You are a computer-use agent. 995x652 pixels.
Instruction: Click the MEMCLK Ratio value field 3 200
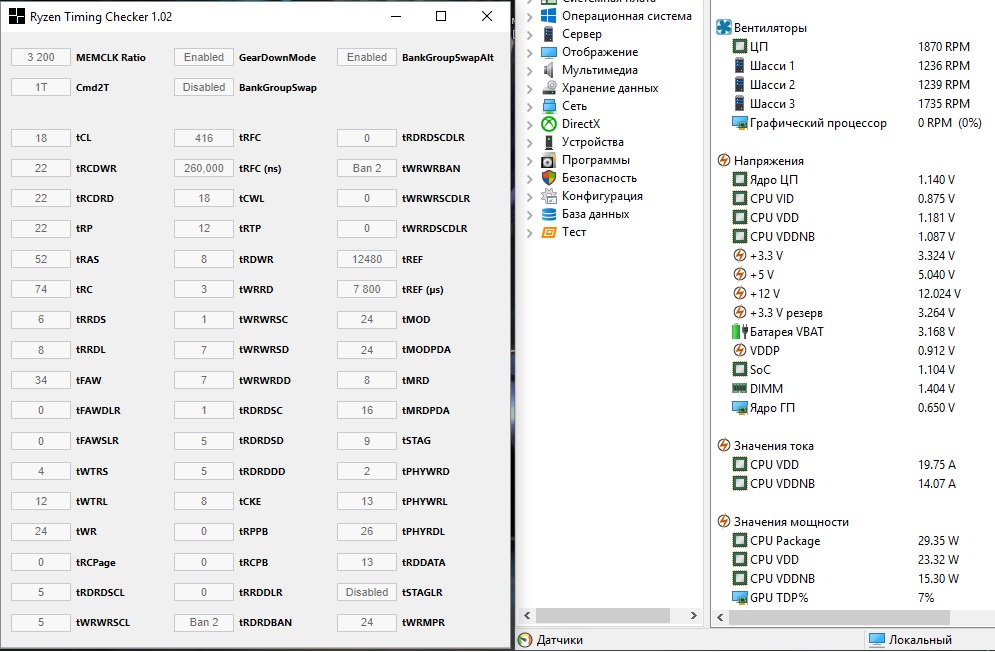[x=41, y=57]
